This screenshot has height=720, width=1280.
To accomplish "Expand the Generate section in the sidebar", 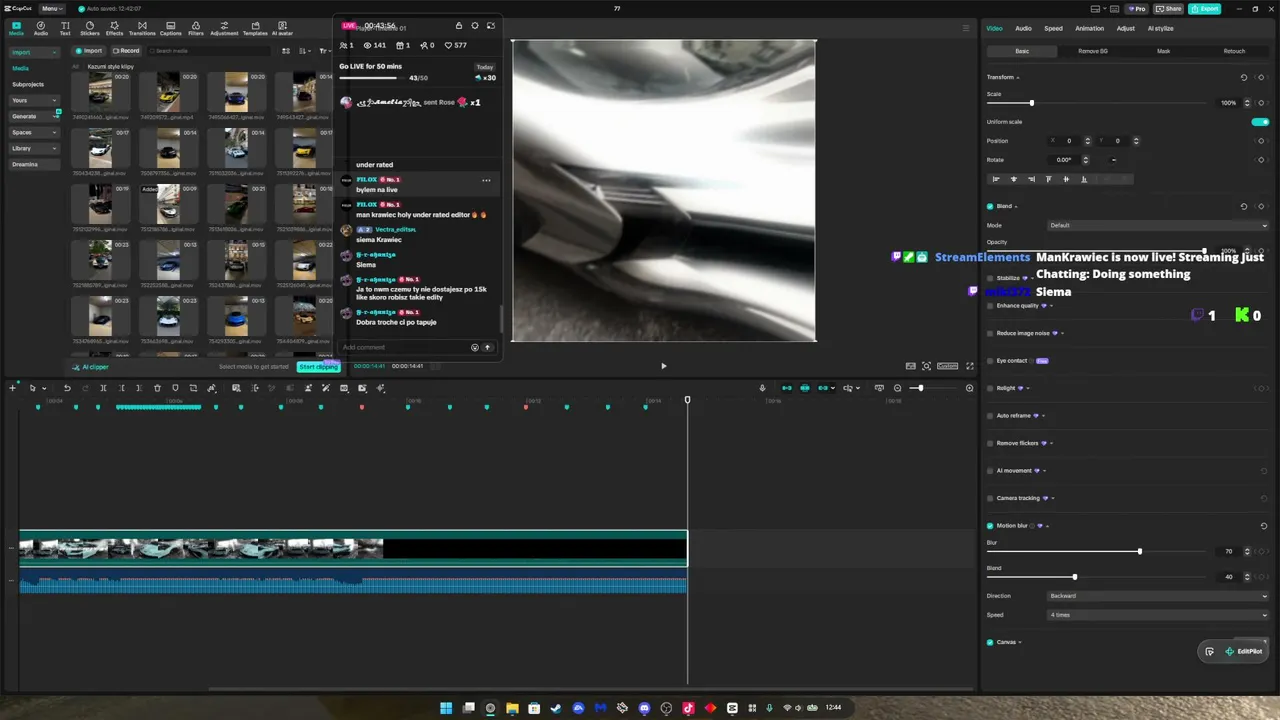I will (x=34, y=116).
